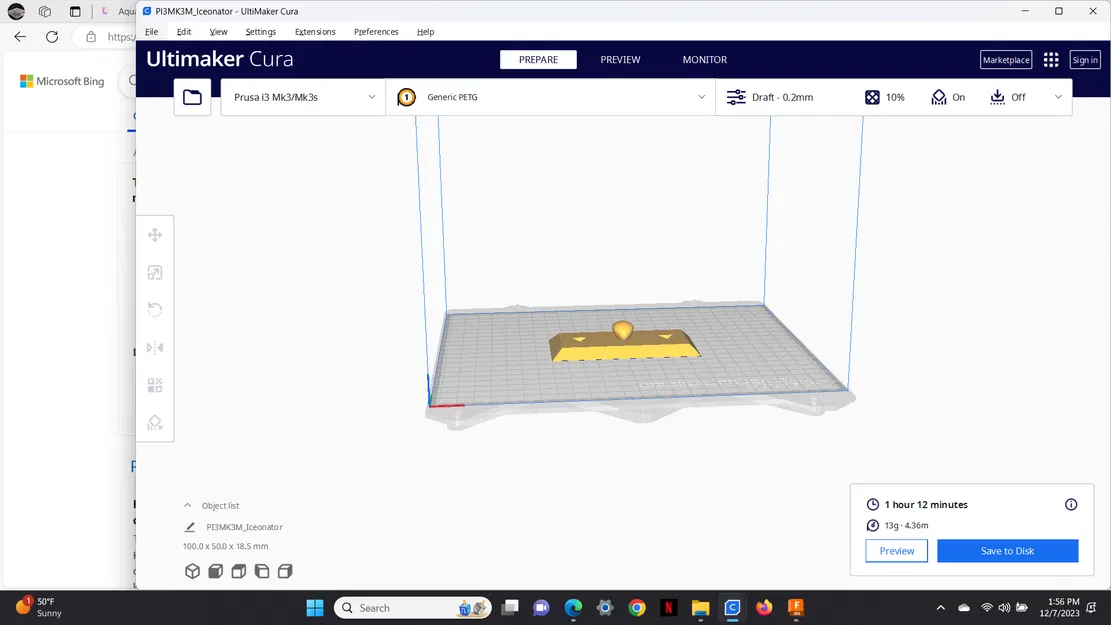The width and height of the screenshot is (1111, 625).
Task: Open Microsoft Edge from taskbar
Action: [573, 608]
